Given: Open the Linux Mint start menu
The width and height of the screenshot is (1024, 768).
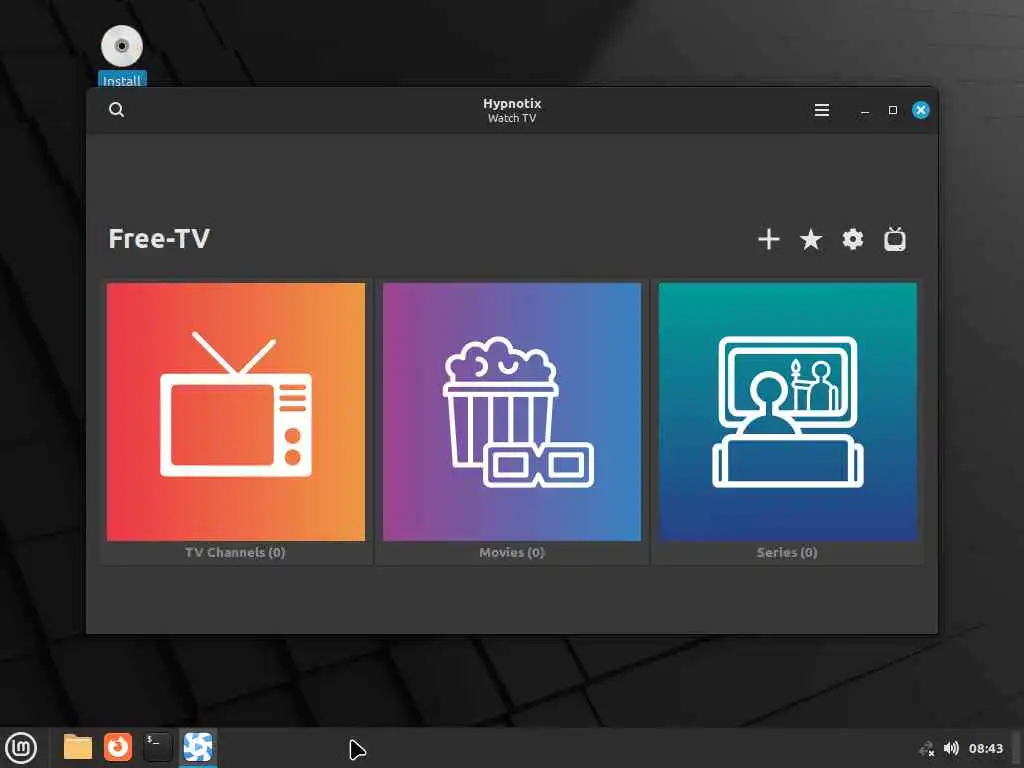Looking at the screenshot, I should pos(21,748).
